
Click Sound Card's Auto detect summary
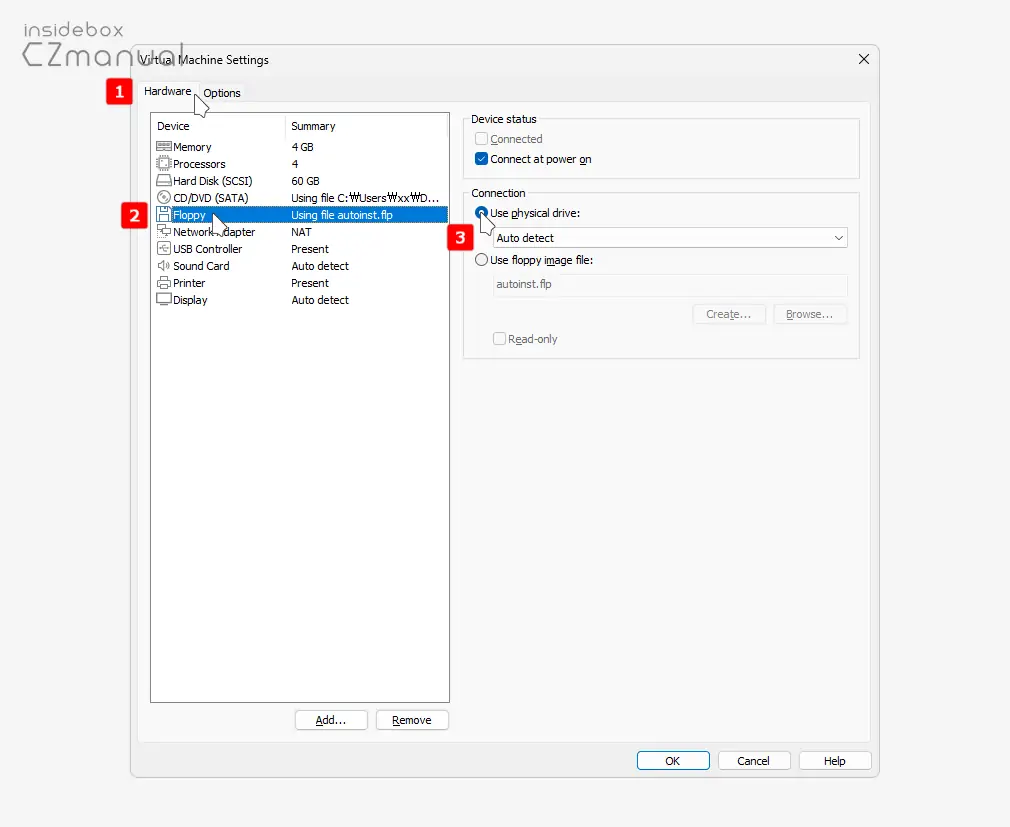pyautogui.click(x=320, y=266)
